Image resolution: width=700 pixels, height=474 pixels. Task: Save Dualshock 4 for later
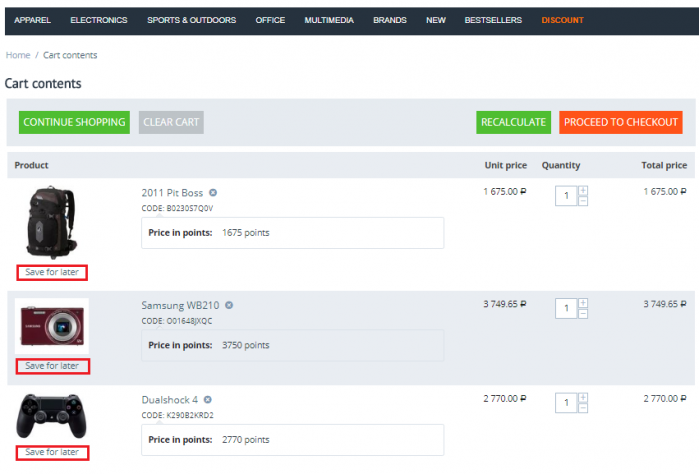point(52,453)
